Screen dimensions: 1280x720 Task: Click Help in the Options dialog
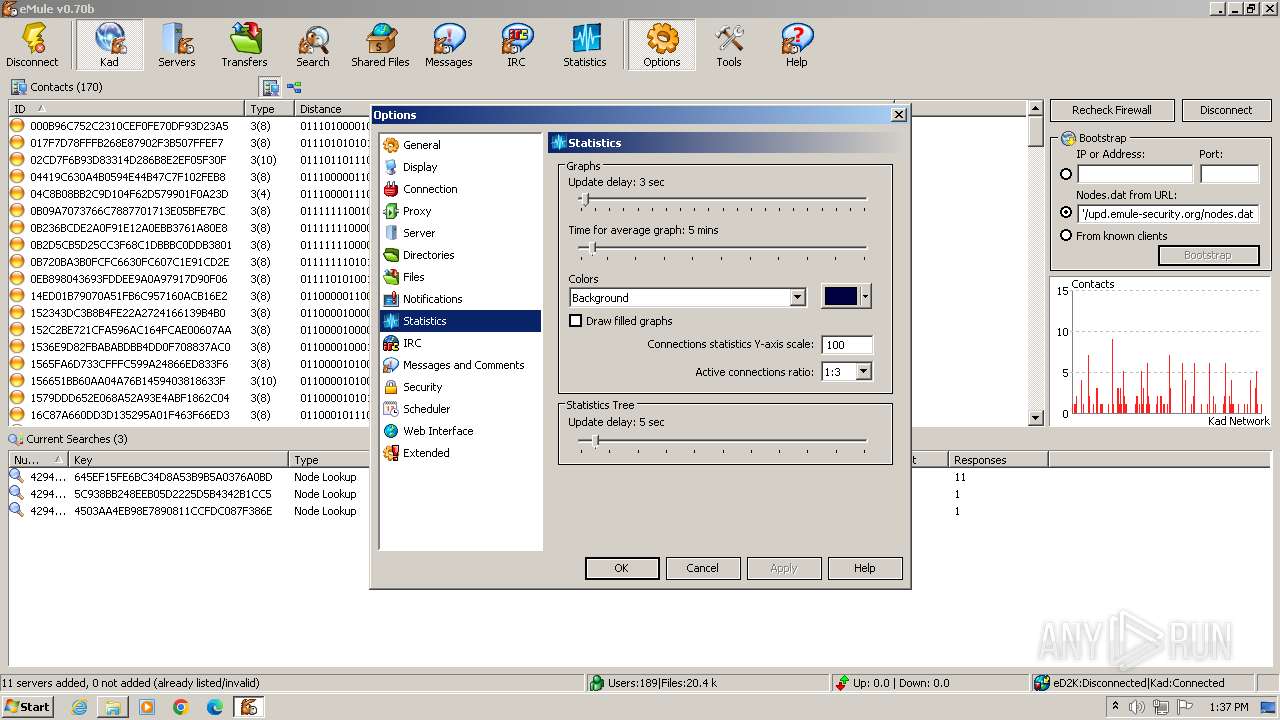point(865,568)
